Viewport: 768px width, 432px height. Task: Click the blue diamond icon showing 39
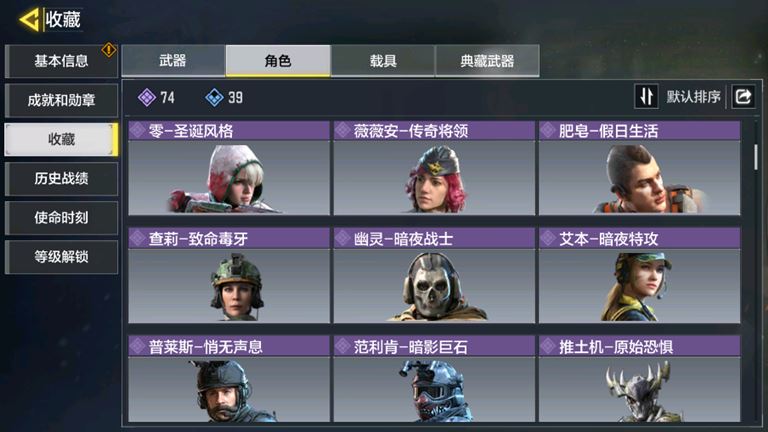click(x=214, y=97)
